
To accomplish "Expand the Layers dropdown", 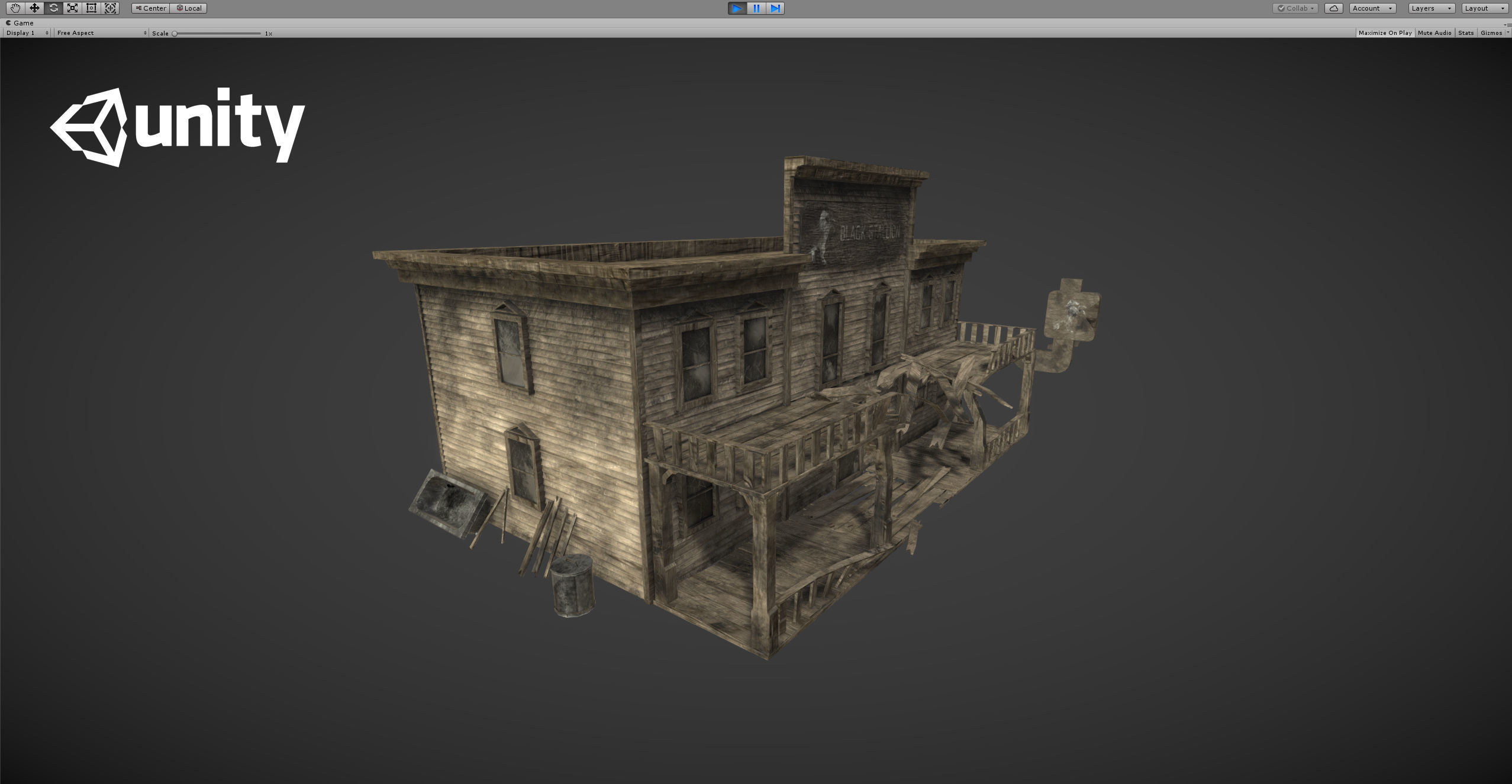I will [1431, 8].
